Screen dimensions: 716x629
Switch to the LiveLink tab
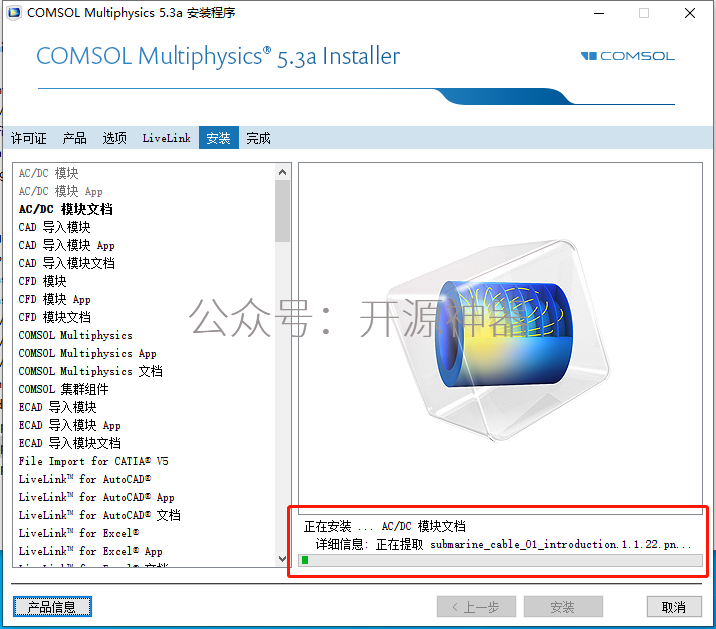(166, 138)
